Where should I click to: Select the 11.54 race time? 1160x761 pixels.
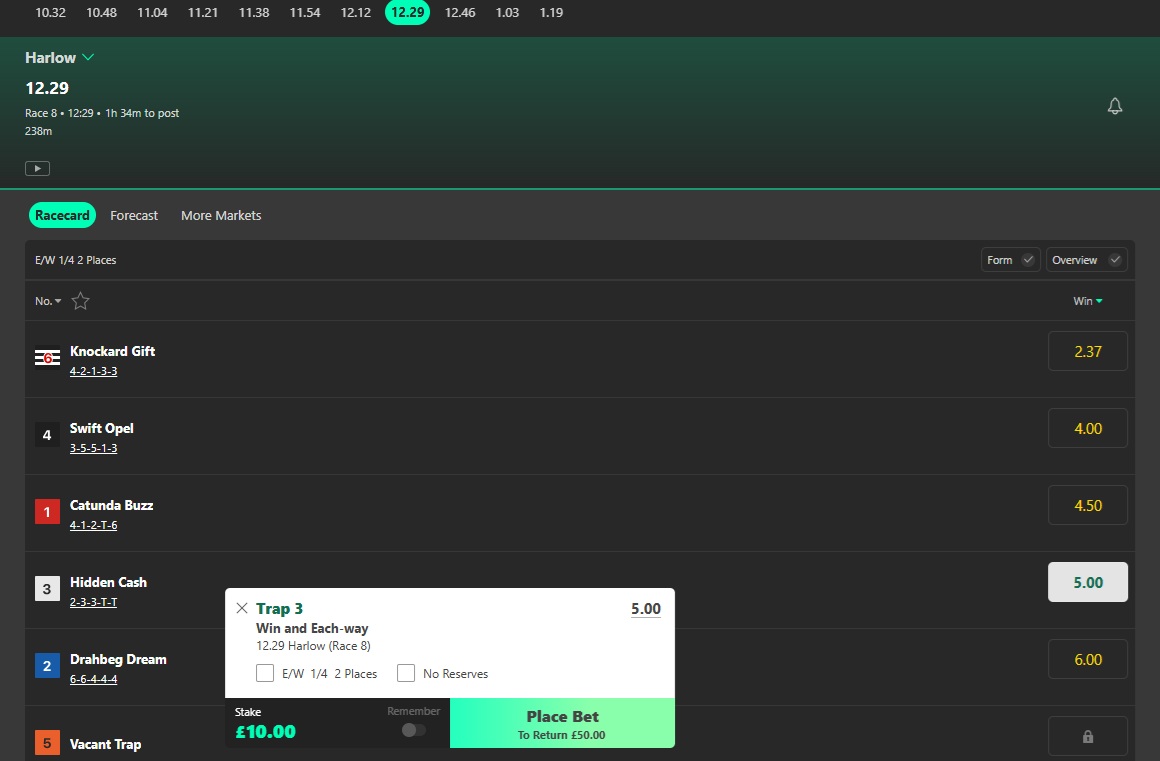304,13
